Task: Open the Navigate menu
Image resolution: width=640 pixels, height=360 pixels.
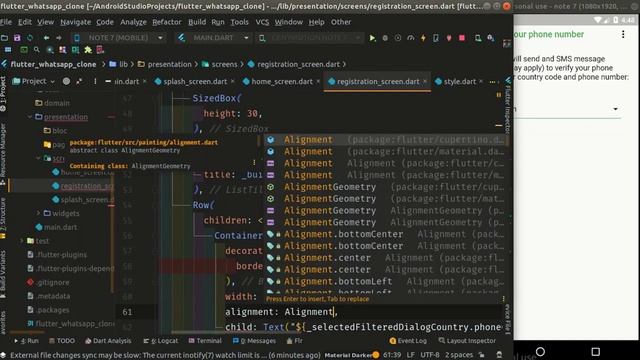Action: (76, 22)
